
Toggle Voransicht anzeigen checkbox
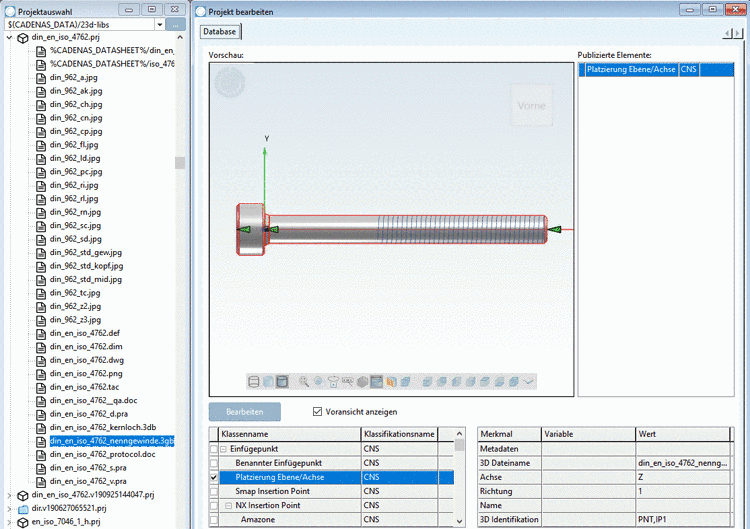(317, 411)
